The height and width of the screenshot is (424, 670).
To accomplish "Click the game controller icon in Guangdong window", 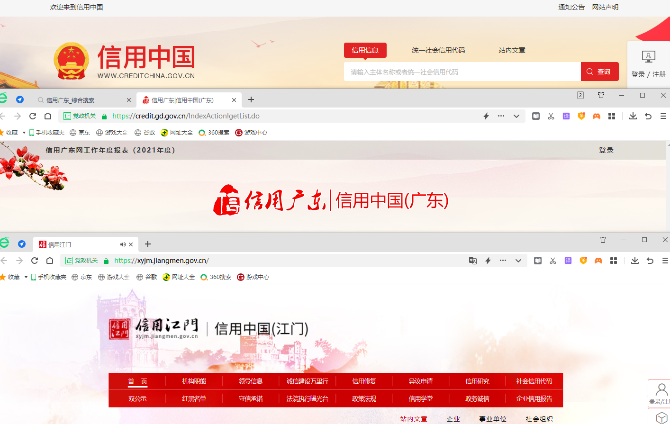I will (x=596, y=116).
